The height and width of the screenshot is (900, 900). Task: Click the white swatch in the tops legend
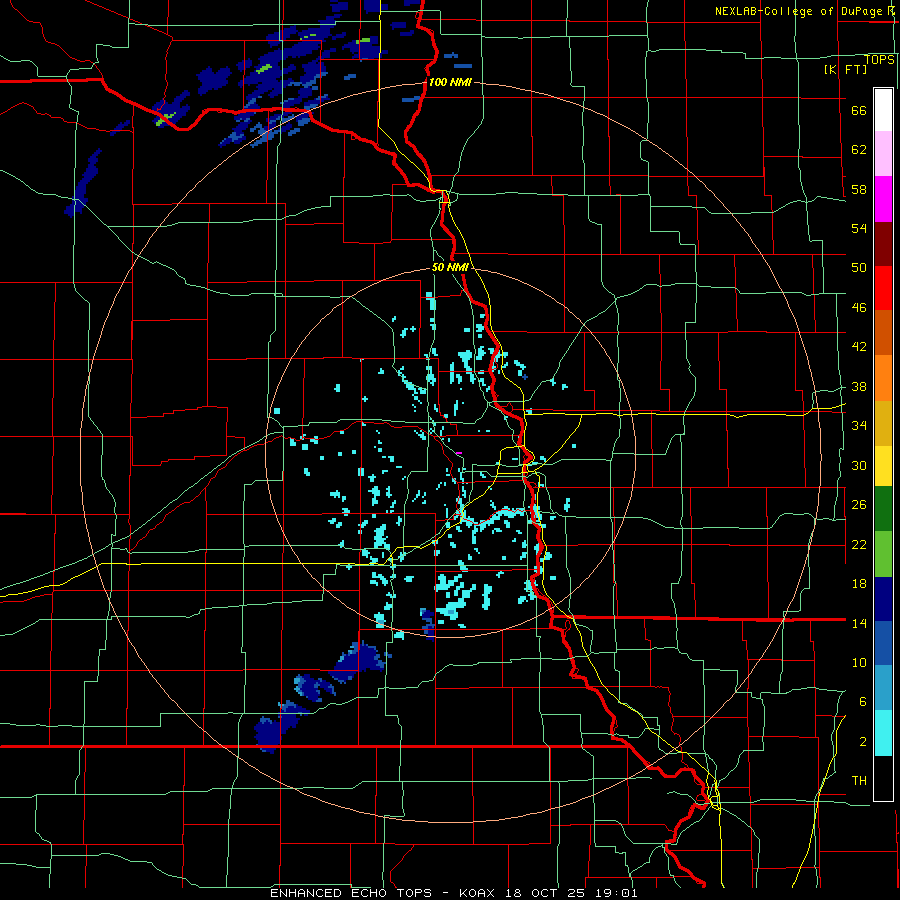883,110
